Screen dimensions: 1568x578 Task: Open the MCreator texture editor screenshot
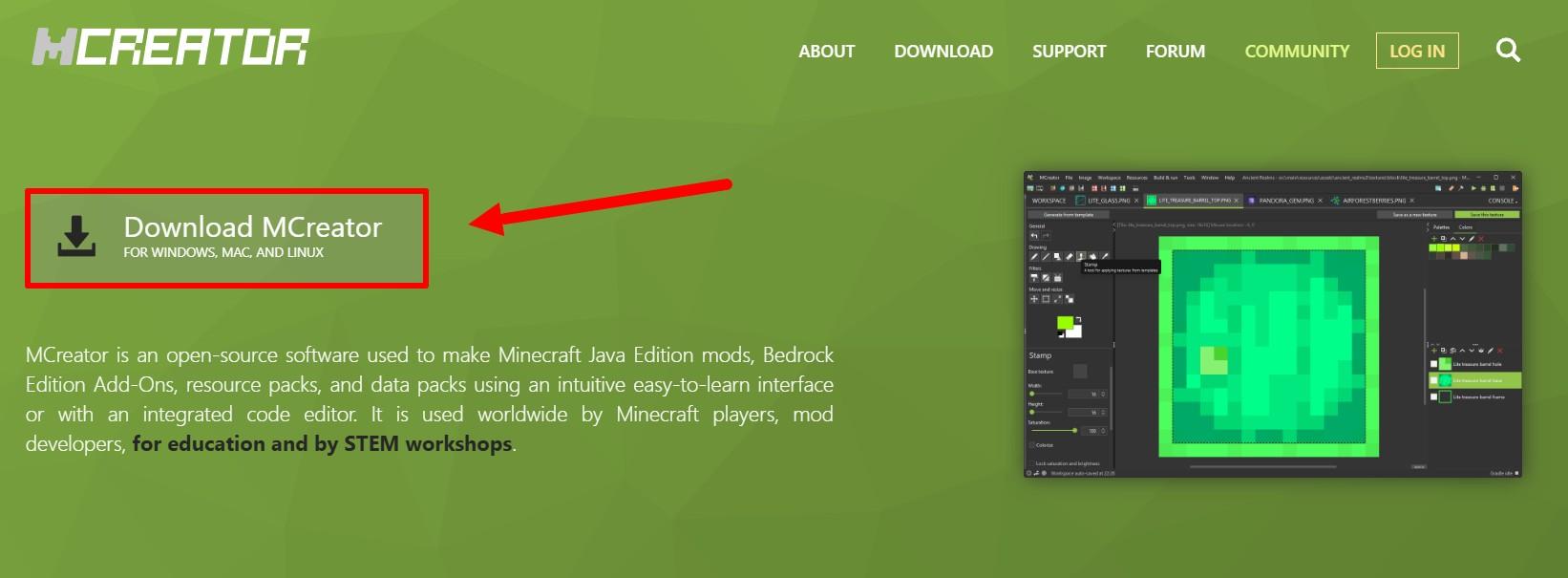(1272, 325)
